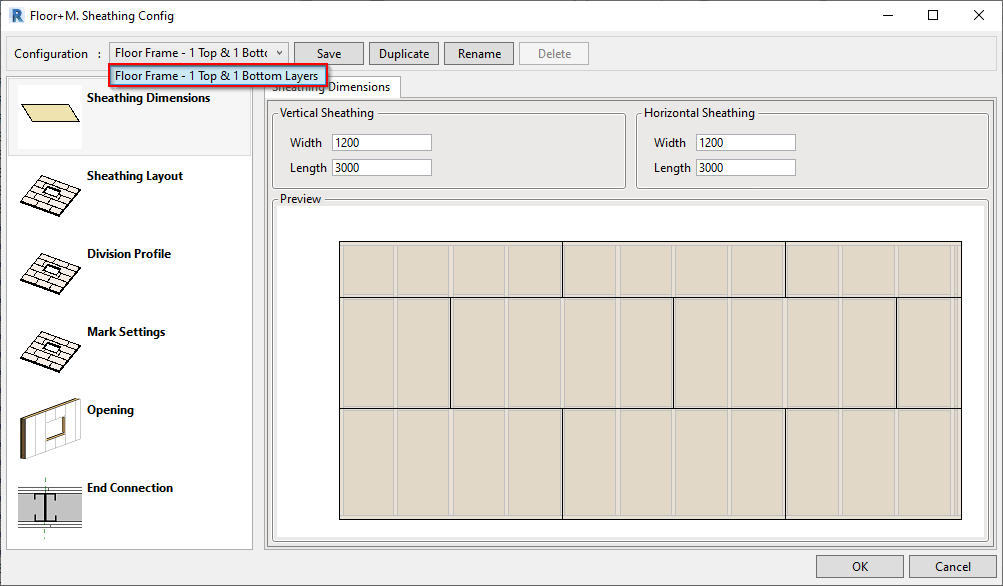Click the Revit logo in title bar
Screen dimensions: 1003x586
(16, 15)
